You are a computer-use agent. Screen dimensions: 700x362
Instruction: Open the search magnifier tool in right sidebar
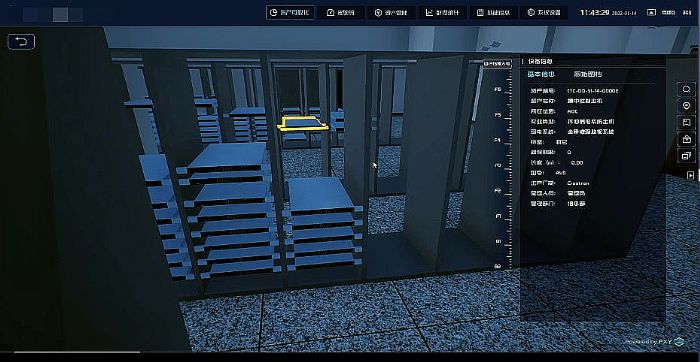(687, 89)
